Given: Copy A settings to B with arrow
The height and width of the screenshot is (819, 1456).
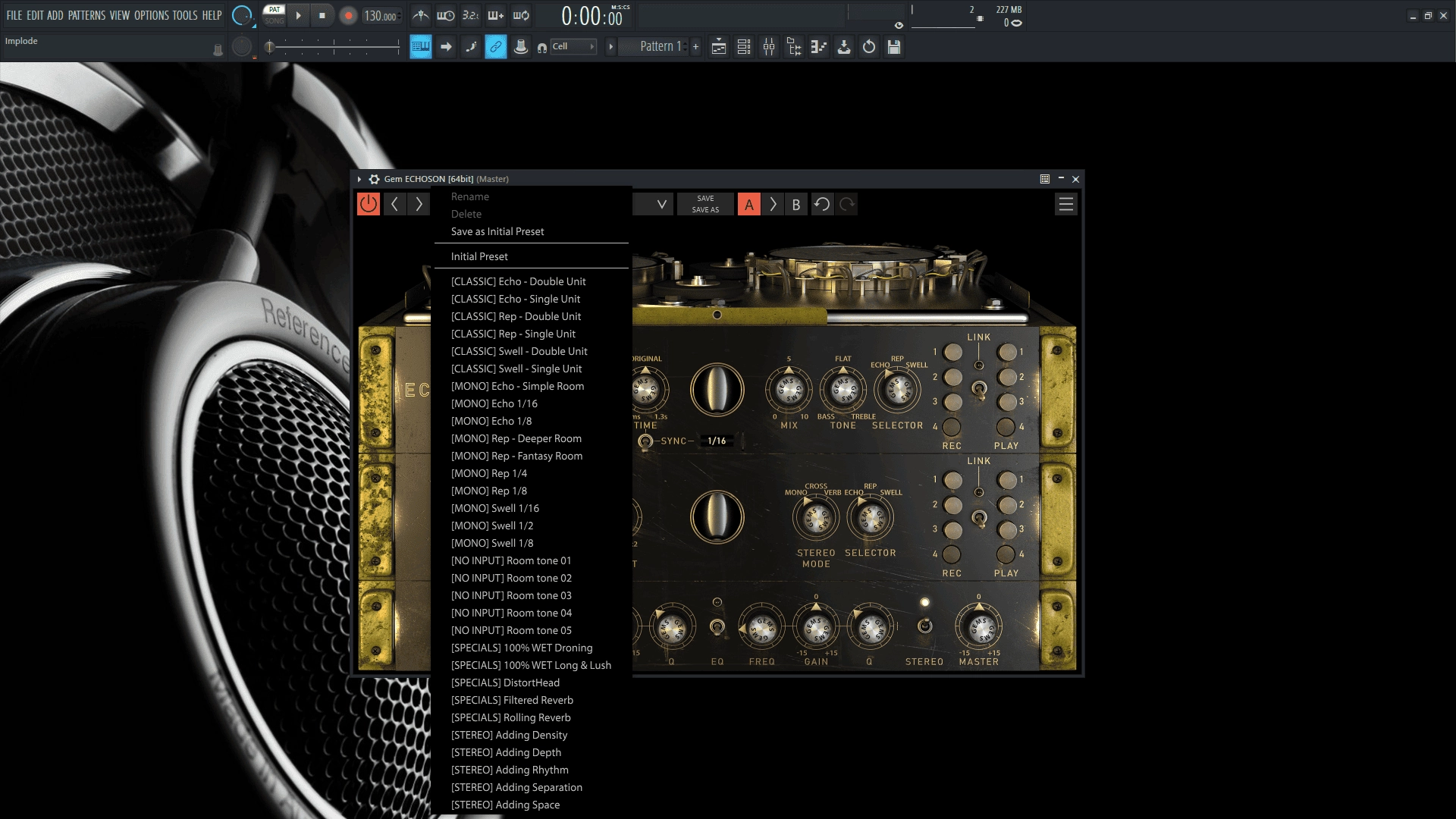Looking at the screenshot, I should pyautogui.click(x=773, y=204).
